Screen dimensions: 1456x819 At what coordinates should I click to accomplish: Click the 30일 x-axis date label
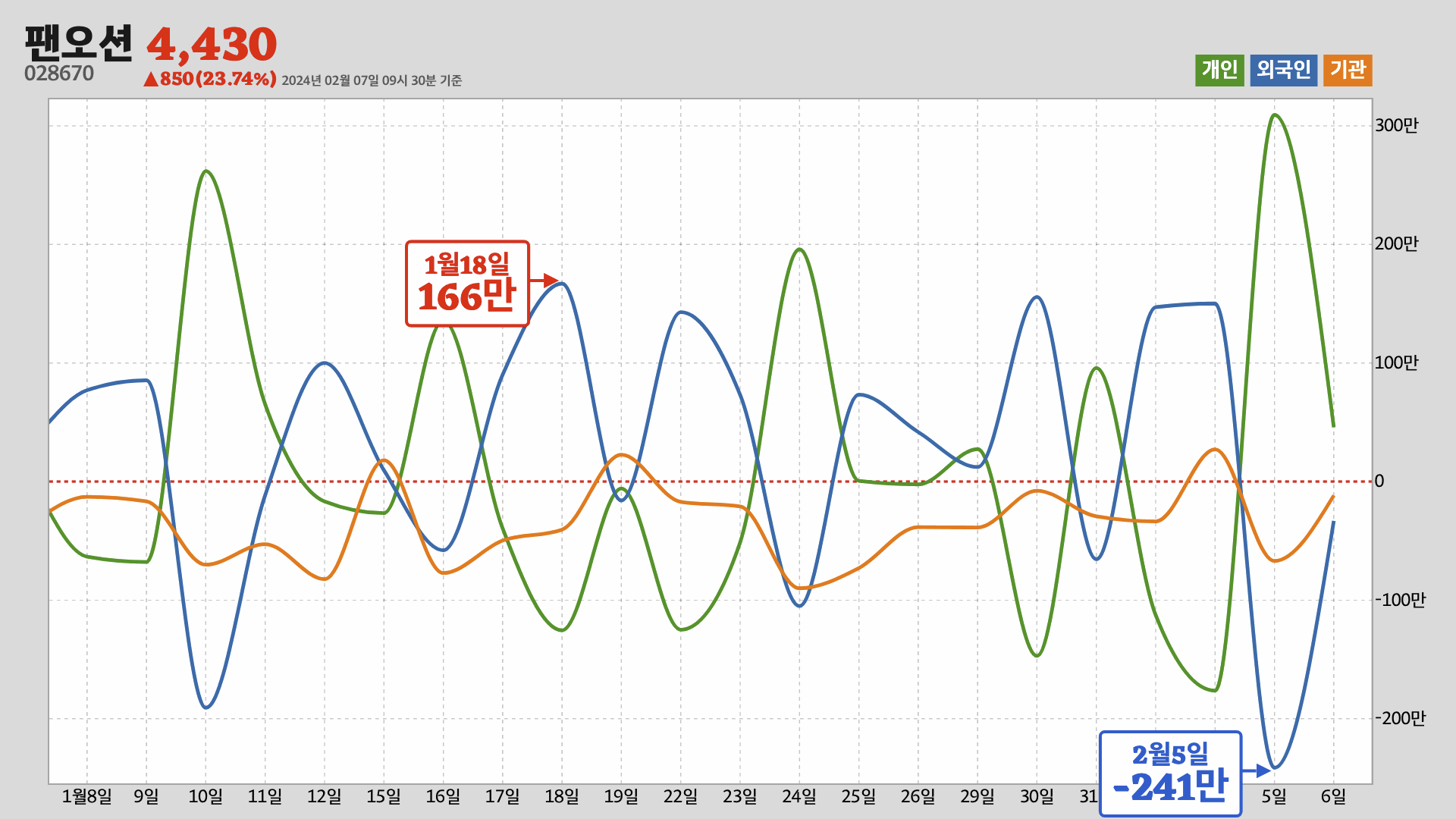pos(1037,796)
